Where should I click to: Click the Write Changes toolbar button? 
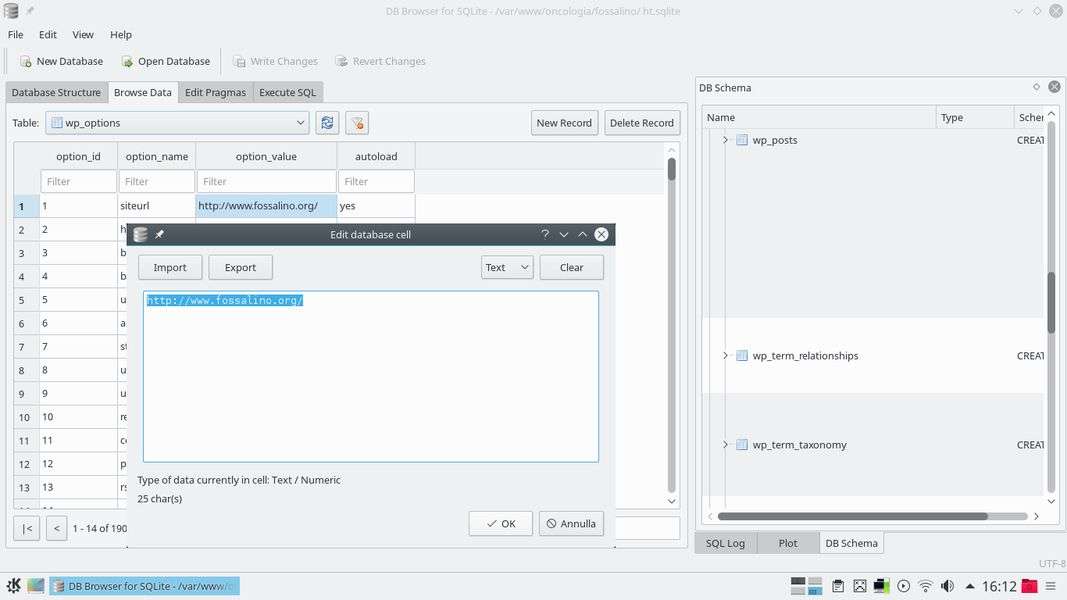(x=275, y=61)
